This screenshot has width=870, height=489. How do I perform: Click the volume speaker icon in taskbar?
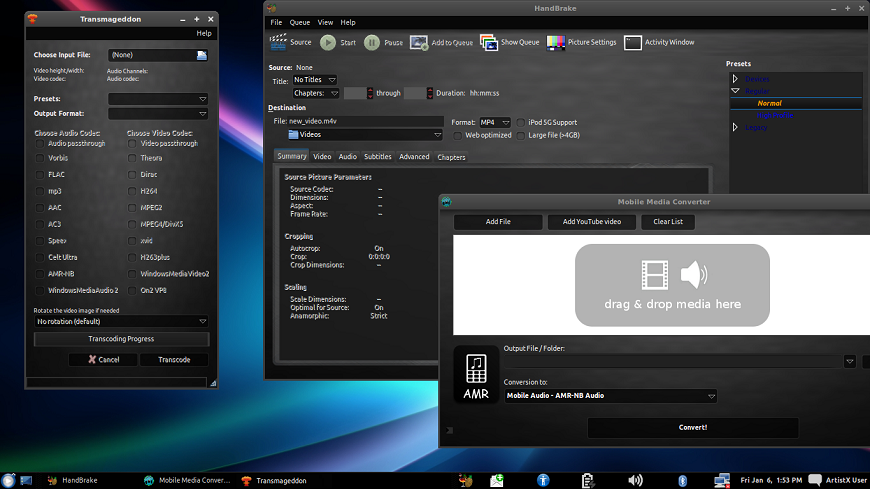[635, 480]
